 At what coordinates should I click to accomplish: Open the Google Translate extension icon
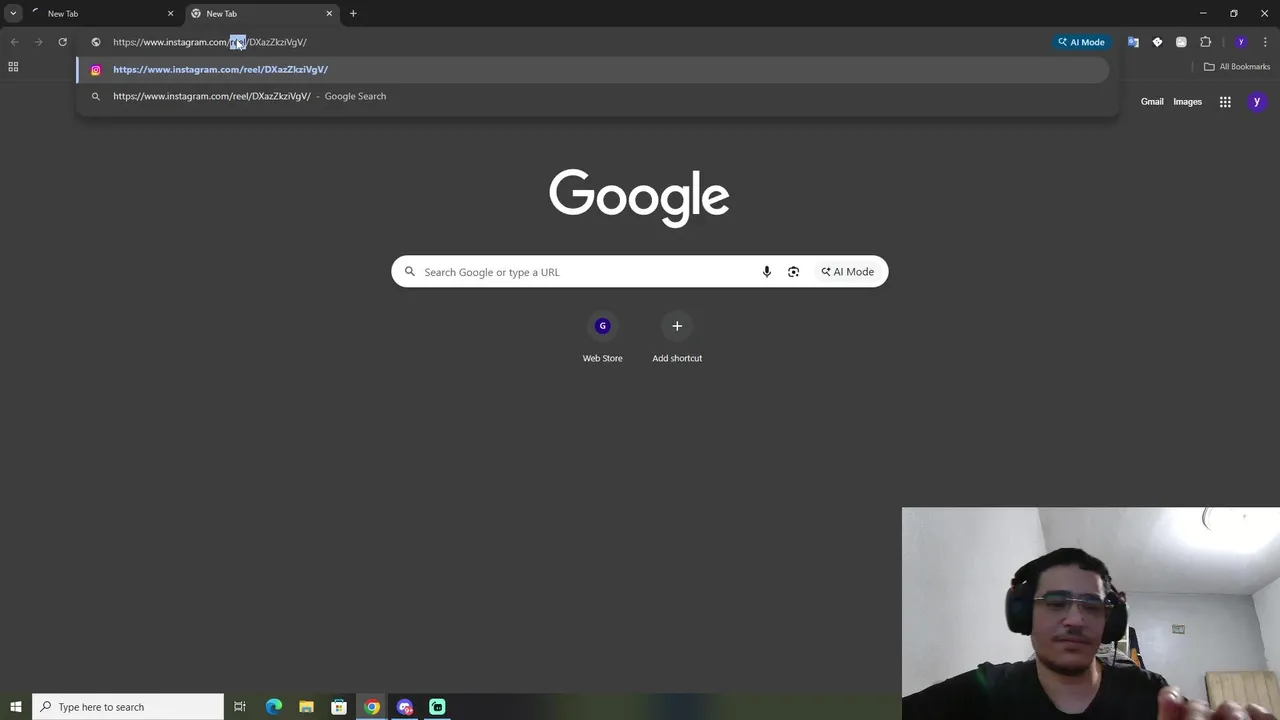[x=1133, y=42]
